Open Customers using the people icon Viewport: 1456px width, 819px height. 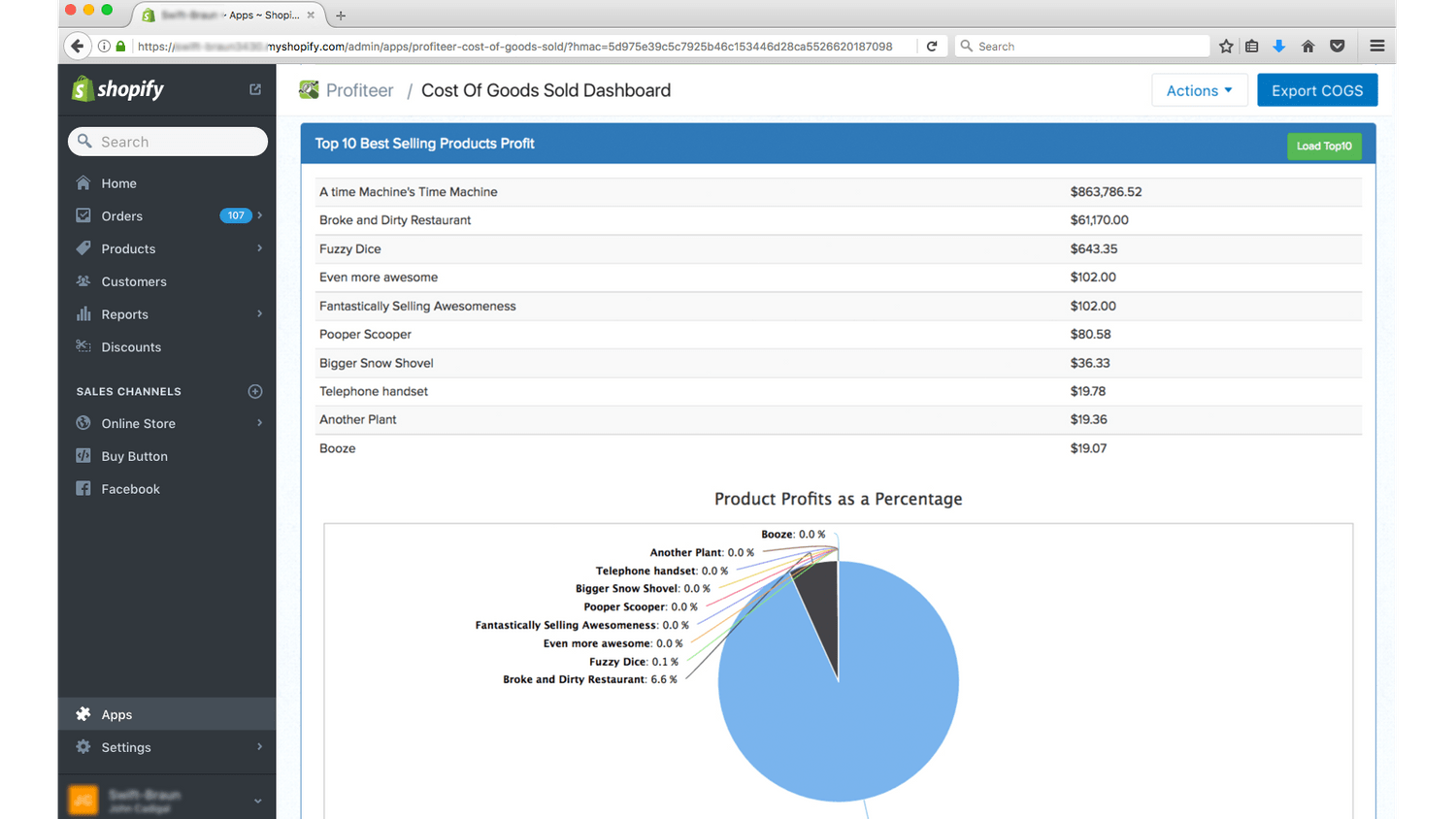click(x=85, y=281)
